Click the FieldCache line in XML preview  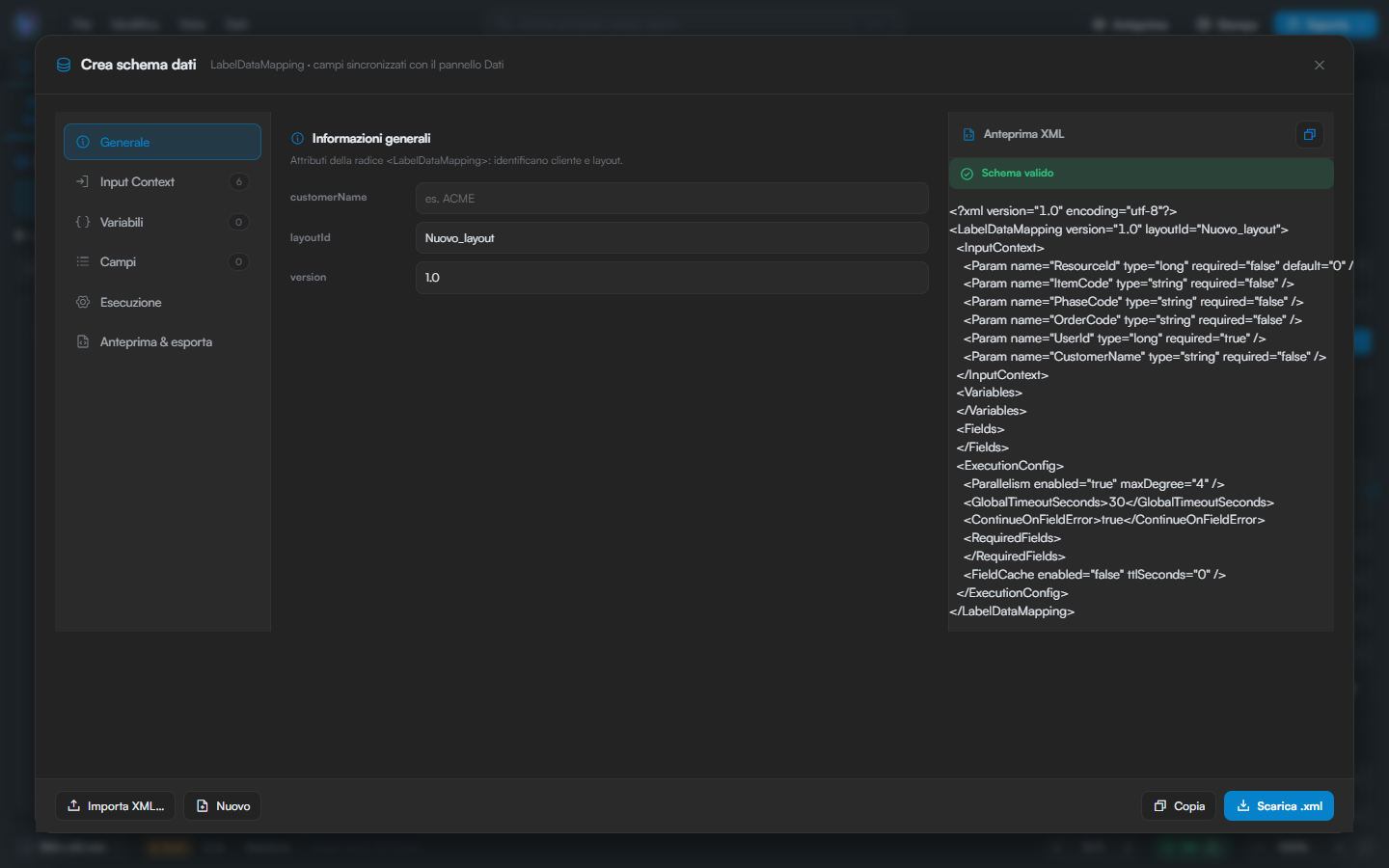tap(1095, 574)
